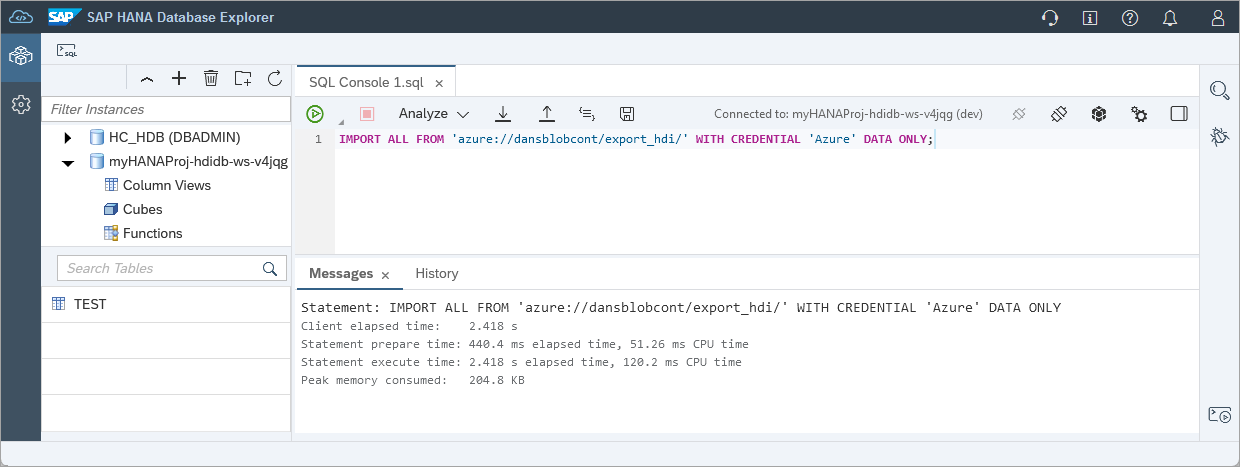The height and width of the screenshot is (467, 1240).
Task: Open the TEST table
Action: click(x=90, y=304)
